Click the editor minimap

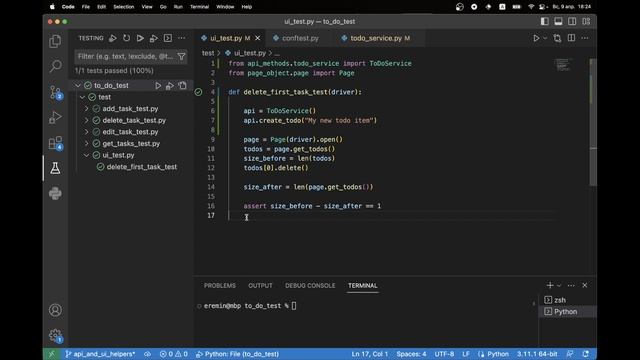coord(563,65)
